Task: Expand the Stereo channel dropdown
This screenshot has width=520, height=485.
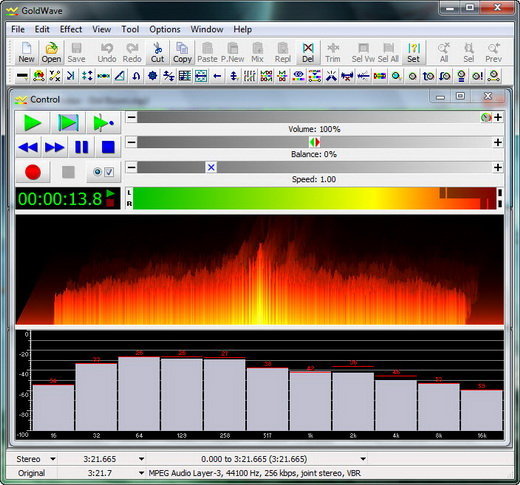Action: [53, 459]
